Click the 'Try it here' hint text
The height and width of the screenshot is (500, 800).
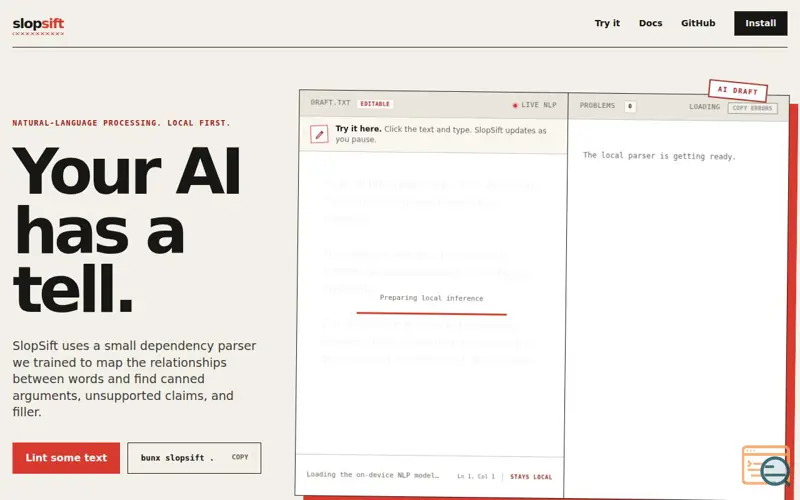pyautogui.click(x=441, y=134)
